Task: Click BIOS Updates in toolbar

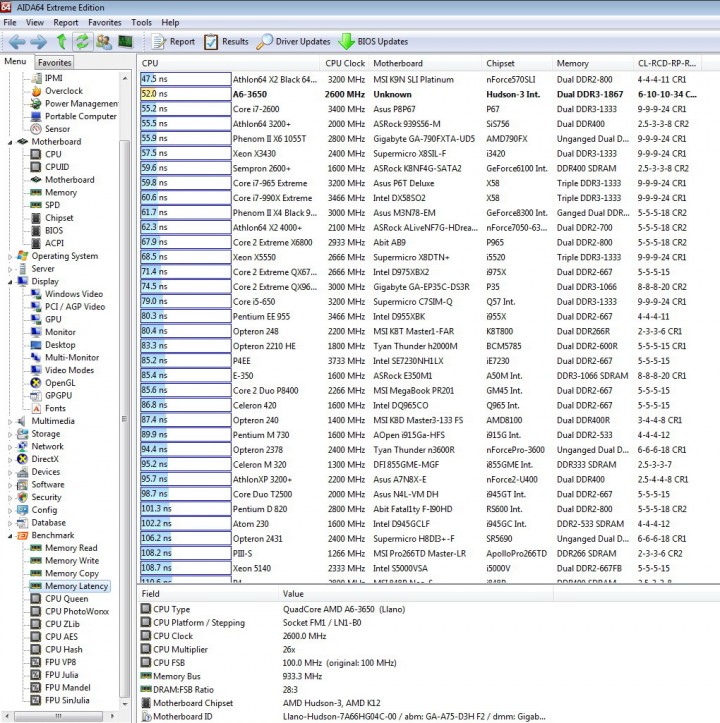Action: 373,42
